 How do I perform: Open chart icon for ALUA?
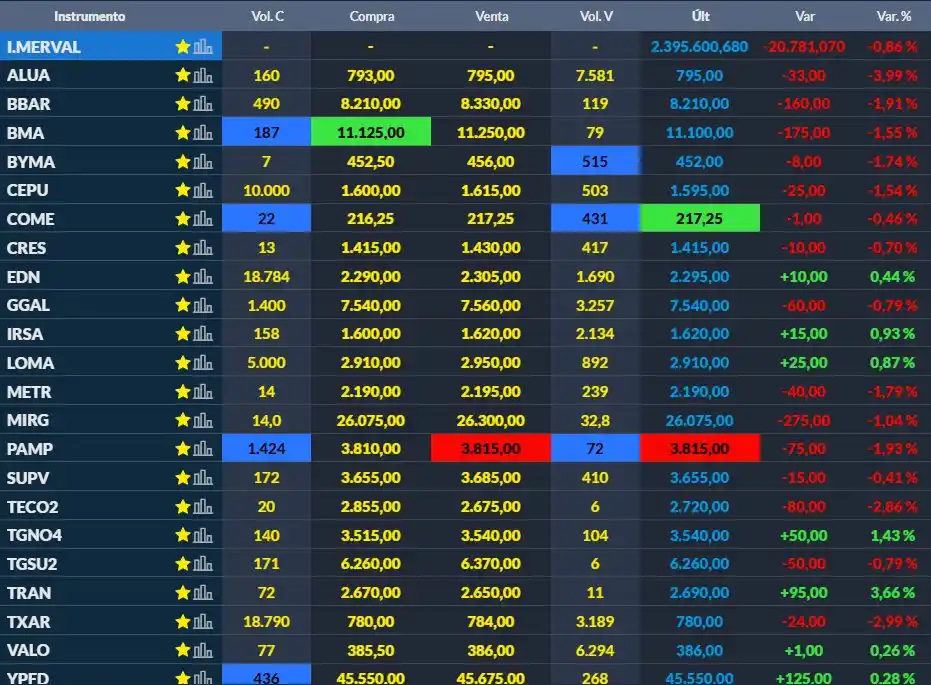pos(203,75)
